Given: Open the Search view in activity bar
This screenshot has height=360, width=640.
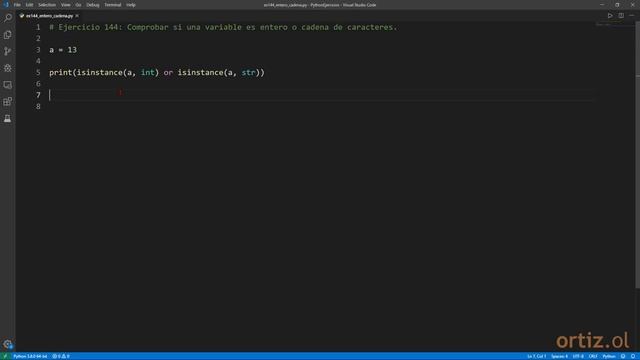Looking at the screenshot, I should click(7, 18).
